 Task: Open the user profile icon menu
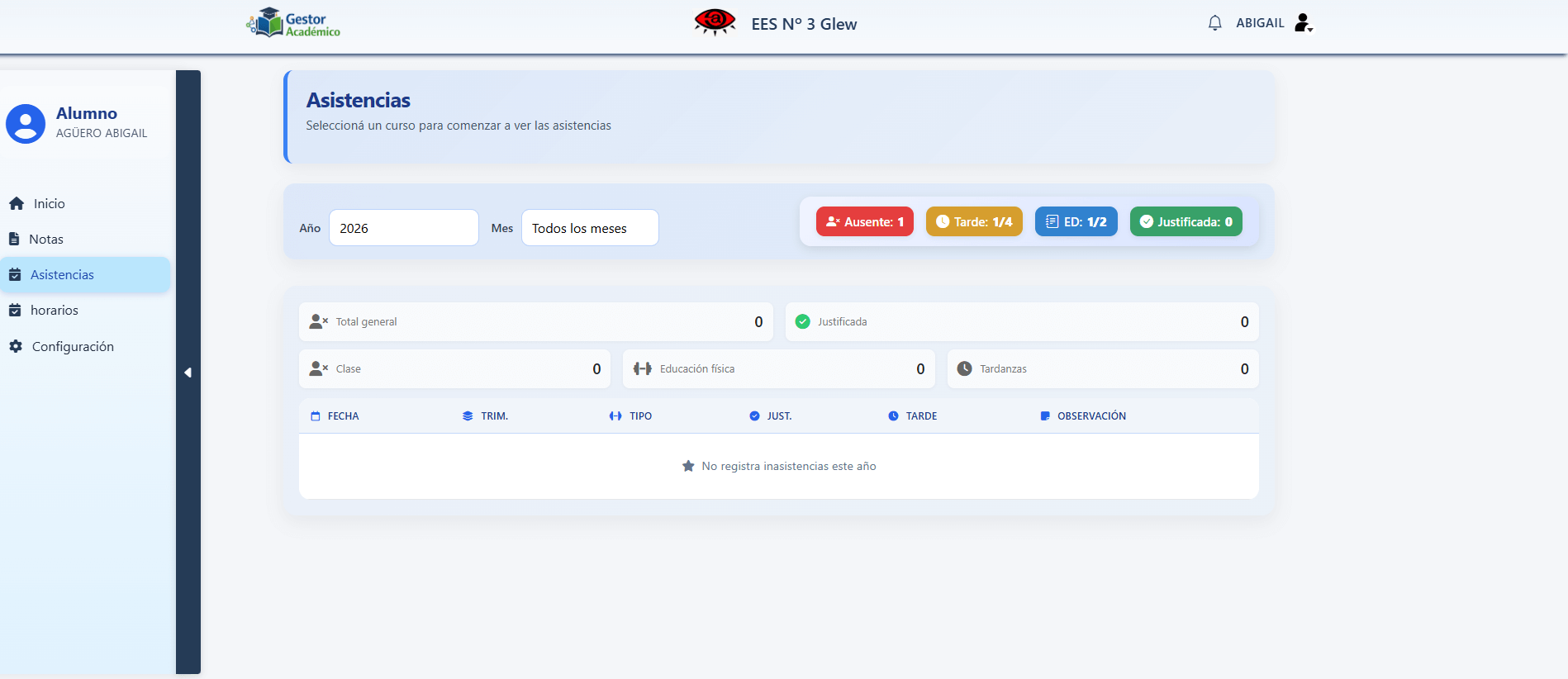point(1303,23)
